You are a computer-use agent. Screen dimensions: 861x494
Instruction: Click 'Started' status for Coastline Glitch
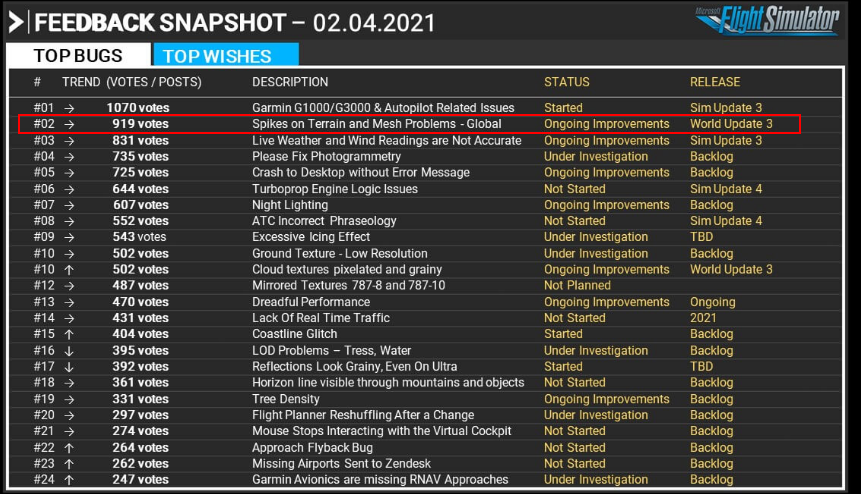tap(563, 334)
